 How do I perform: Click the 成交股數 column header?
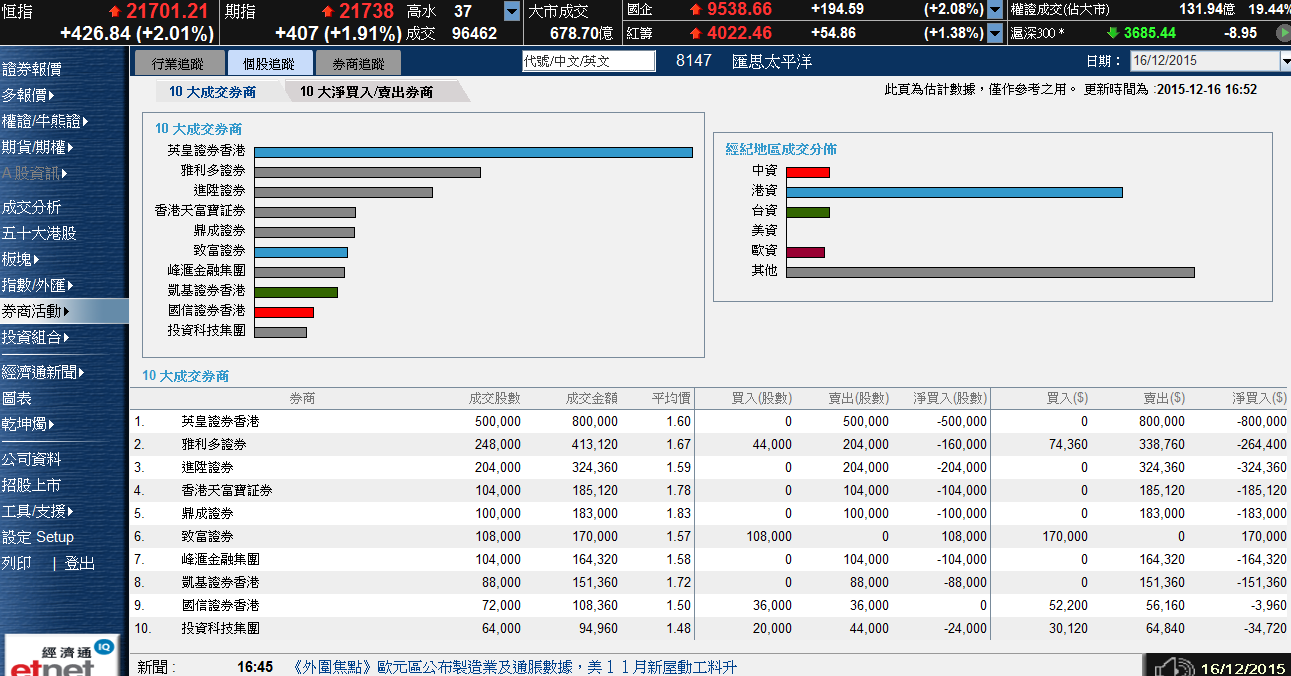click(494, 398)
